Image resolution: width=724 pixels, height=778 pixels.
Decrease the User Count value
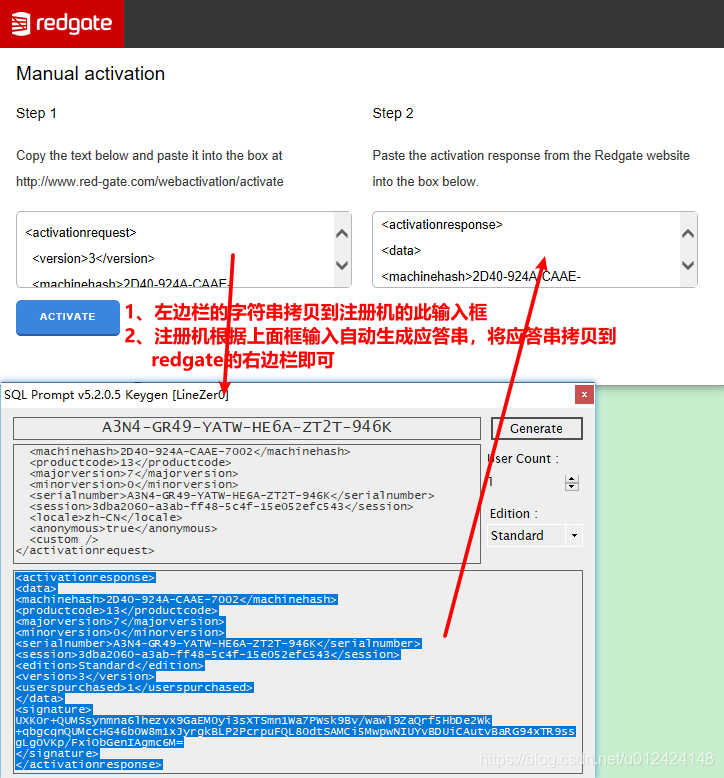click(x=572, y=486)
